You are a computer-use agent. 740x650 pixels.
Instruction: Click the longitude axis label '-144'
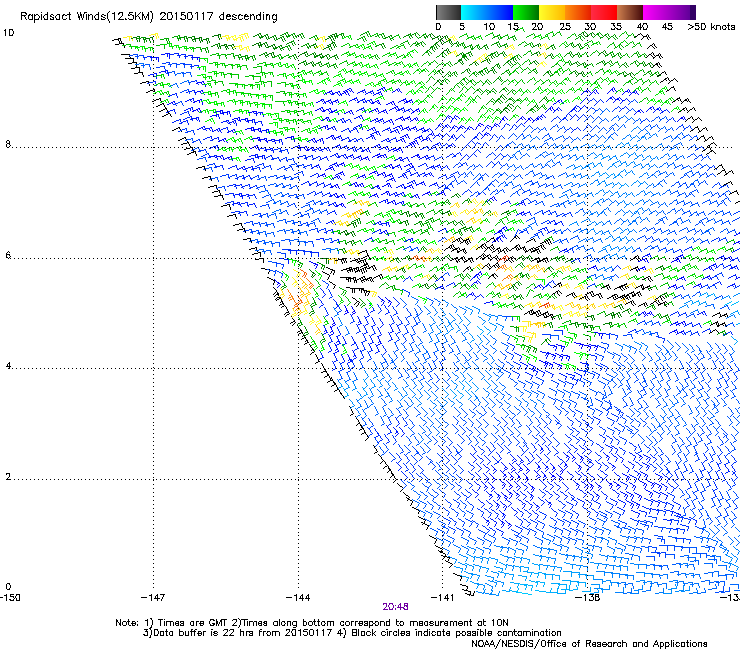click(298, 598)
